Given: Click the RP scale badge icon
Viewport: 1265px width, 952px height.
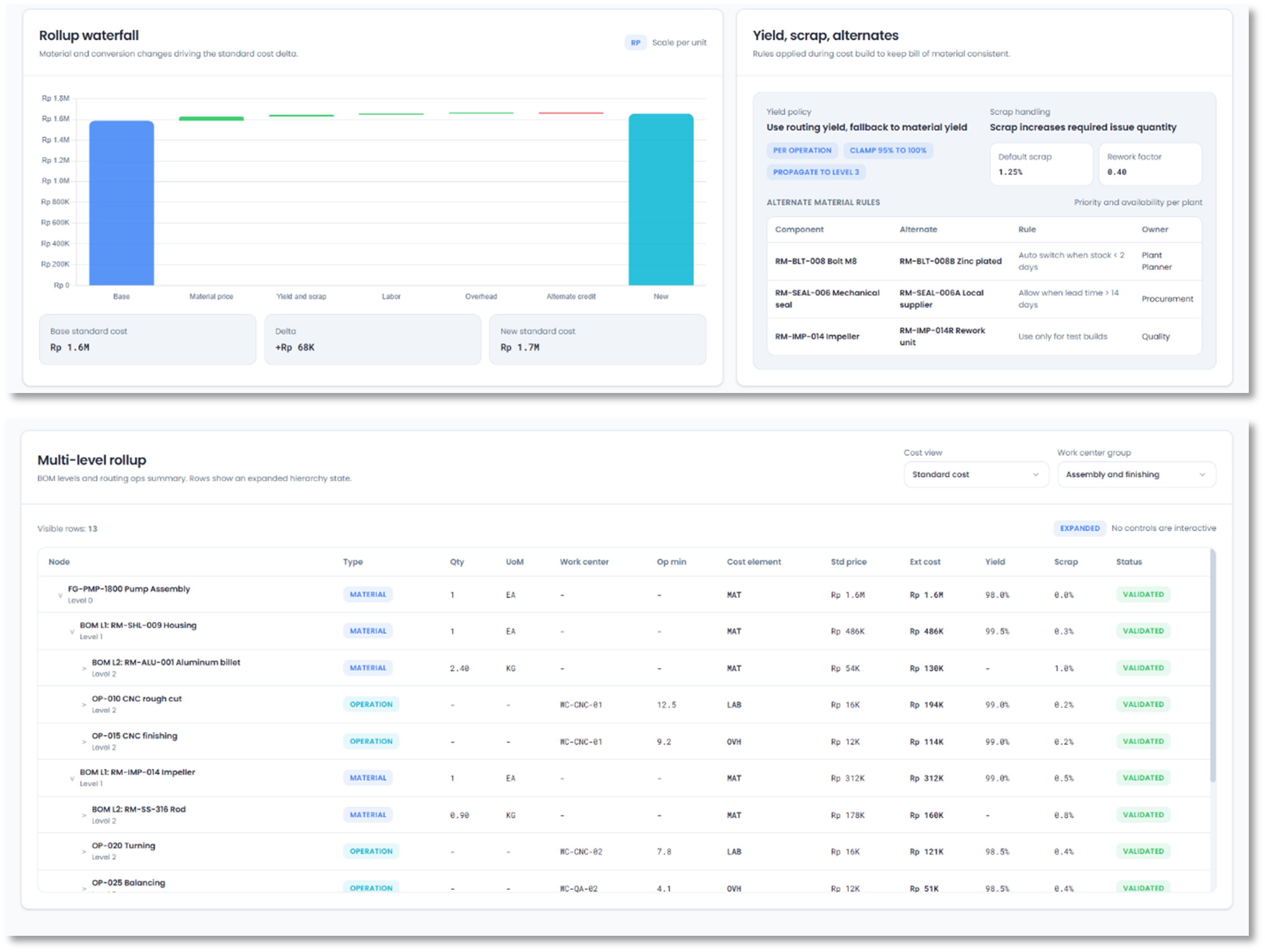Looking at the screenshot, I should click(635, 43).
